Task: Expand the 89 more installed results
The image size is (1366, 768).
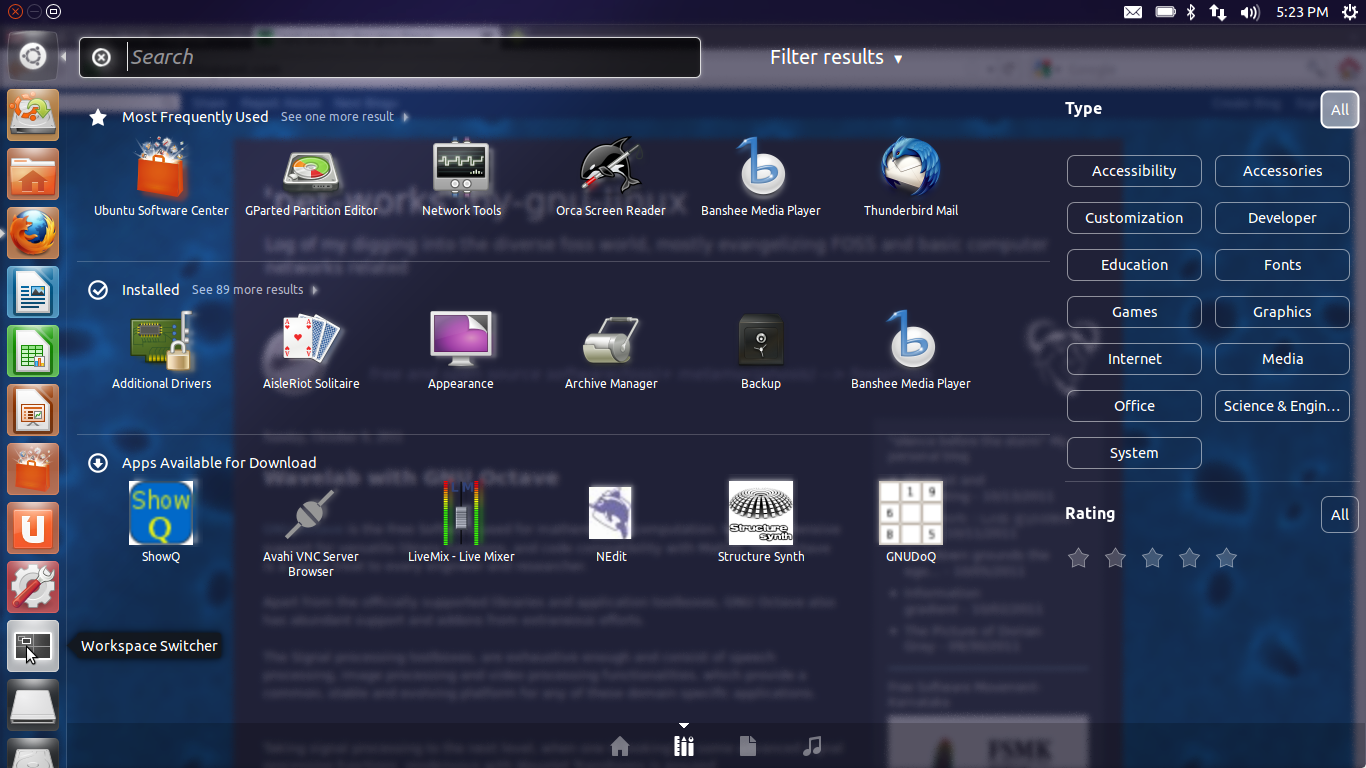Action: (x=248, y=289)
